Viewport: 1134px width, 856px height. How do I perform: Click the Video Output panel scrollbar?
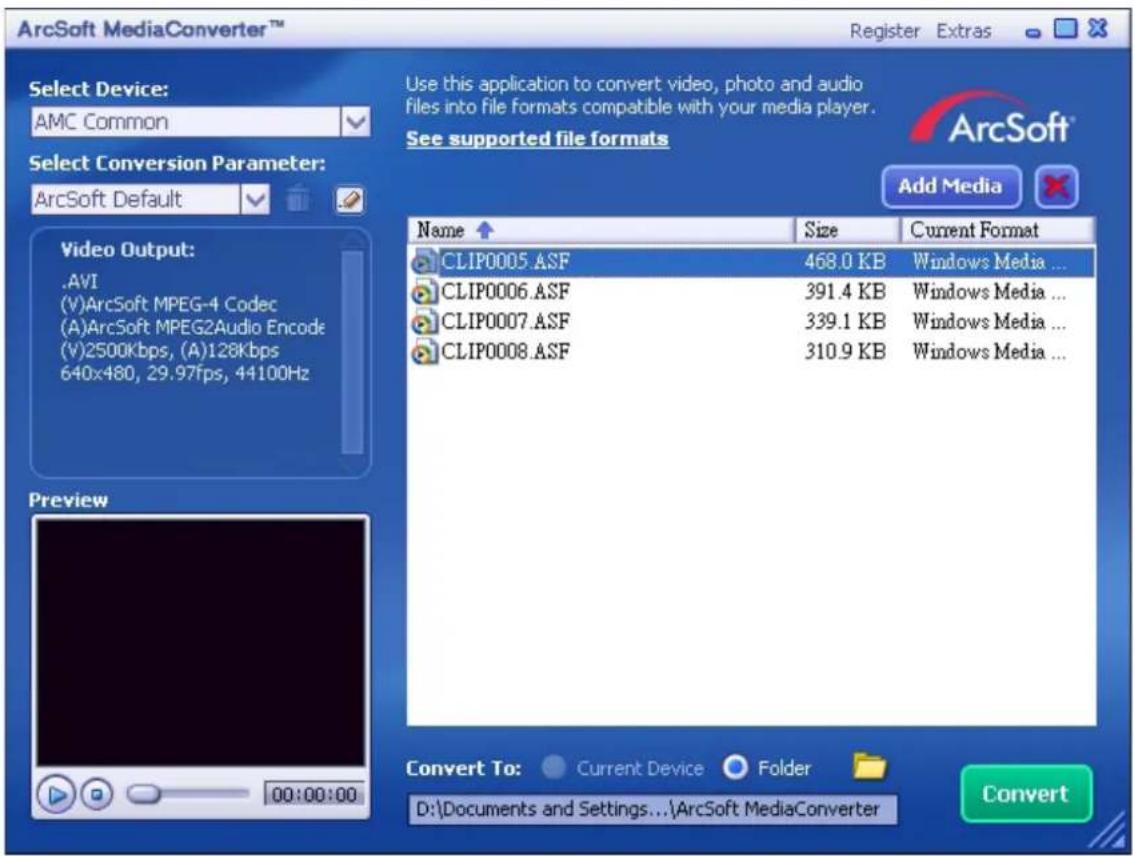click(x=352, y=352)
